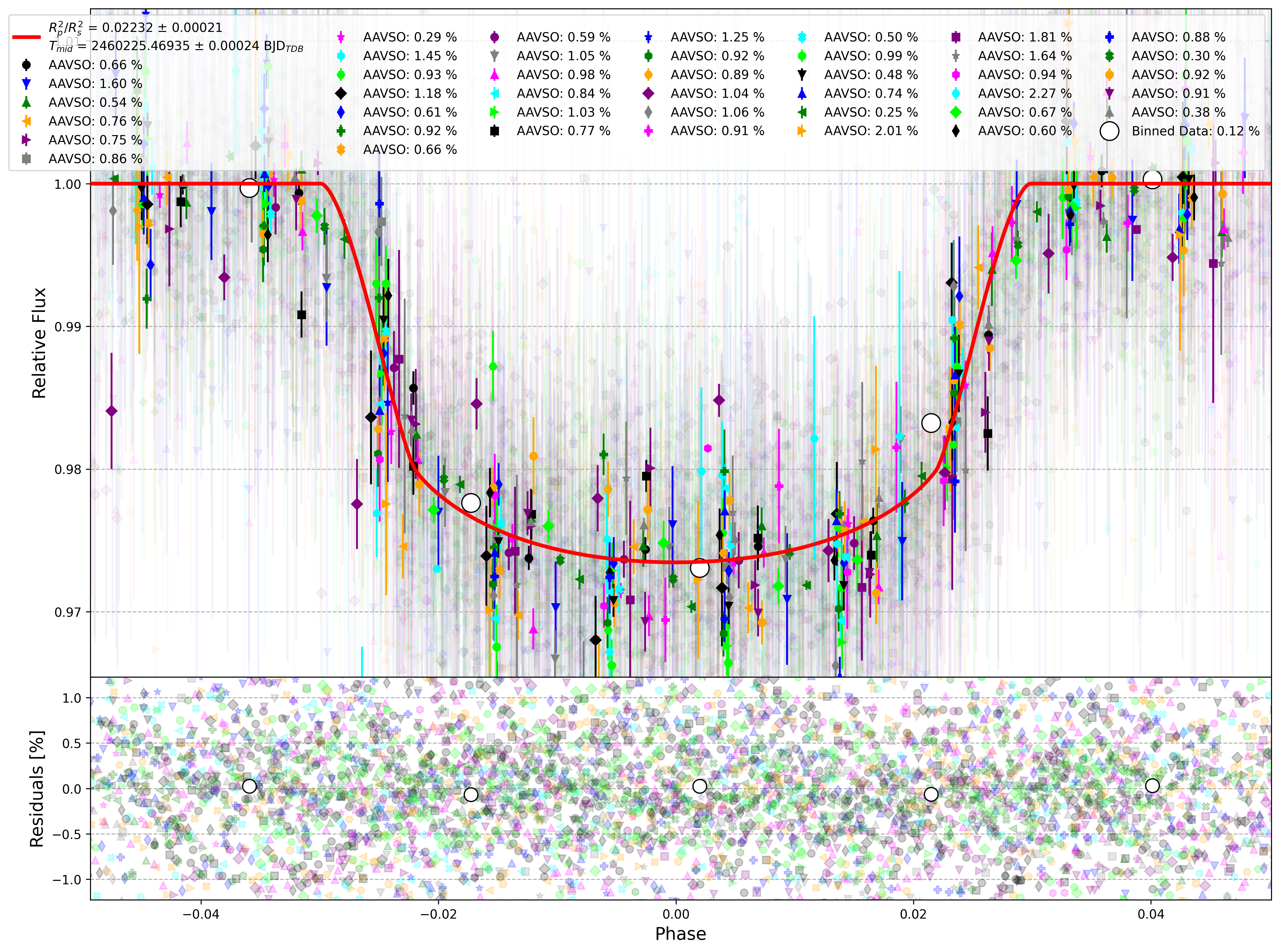This screenshot has height=952, width=1280.
Task: Select legend entry AAVSO: 0.50 %
Action: 871,37
